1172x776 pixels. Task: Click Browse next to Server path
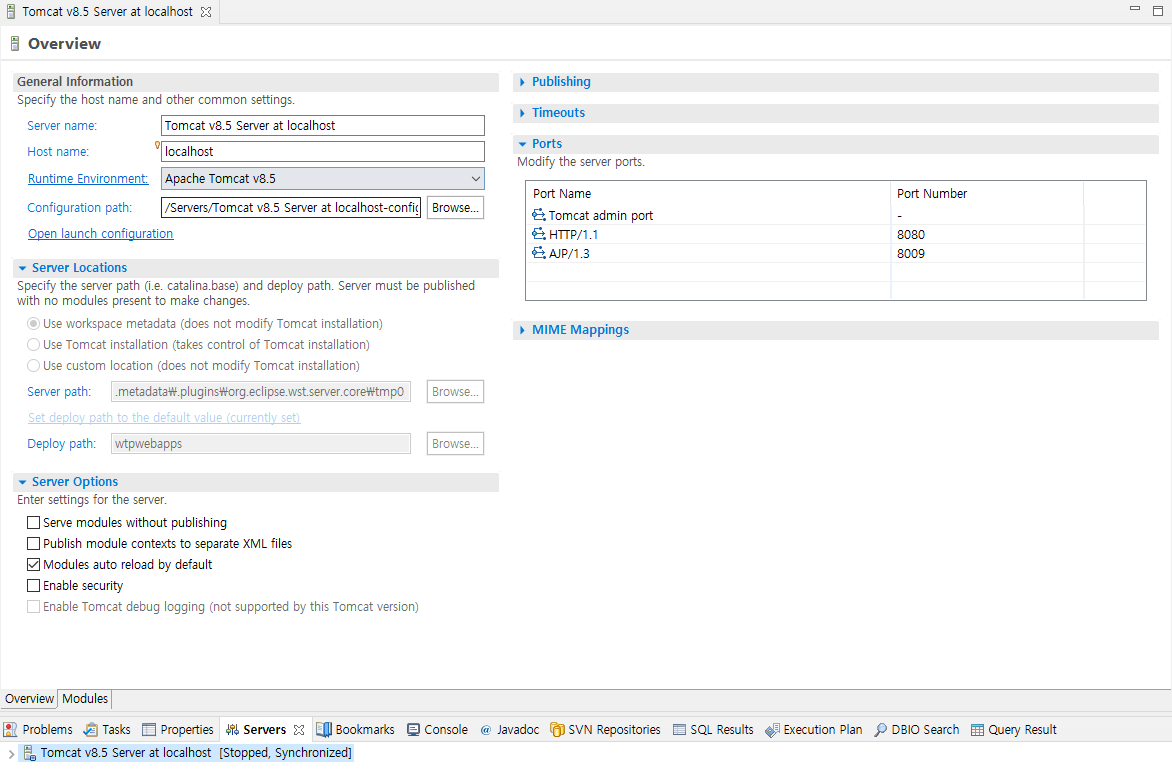point(455,392)
